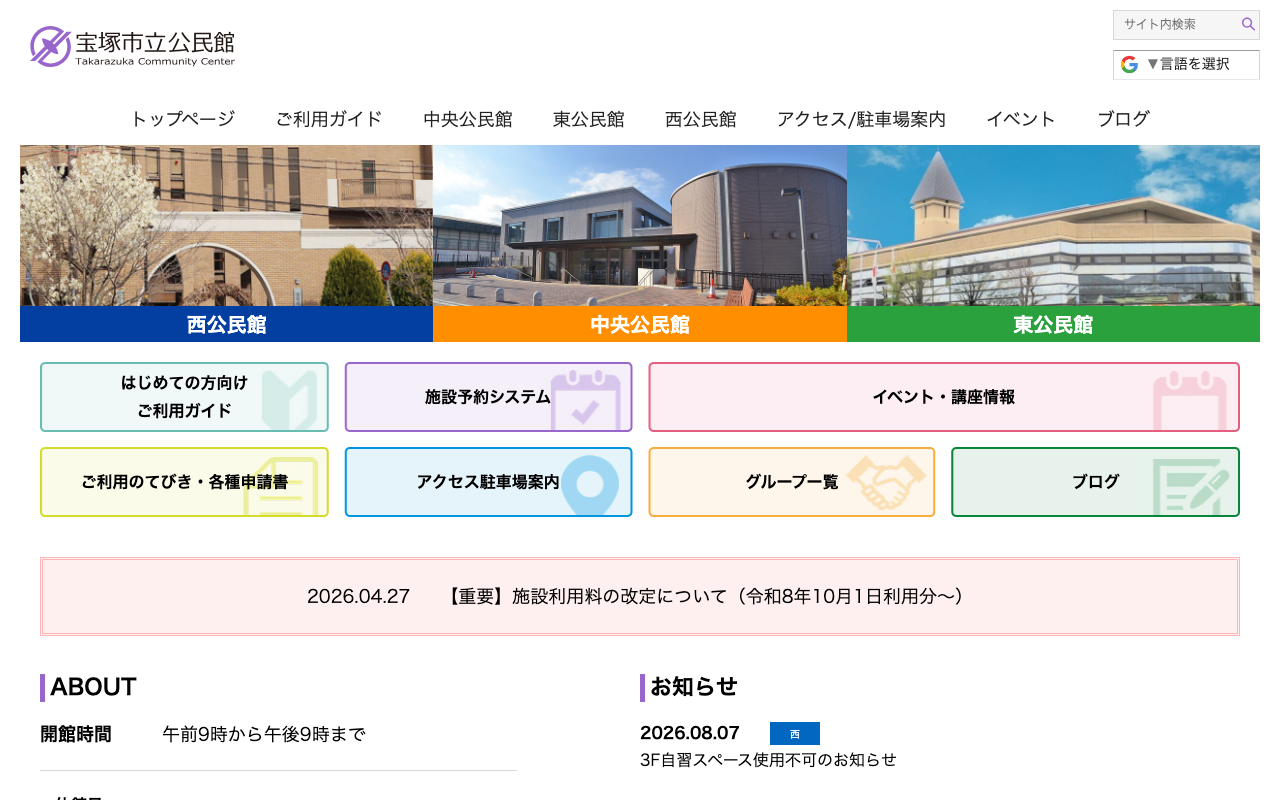Open the green ブログ button
The width and height of the screenshot is (1280, 800).
pyautogui.click(x=1095, y=482)
